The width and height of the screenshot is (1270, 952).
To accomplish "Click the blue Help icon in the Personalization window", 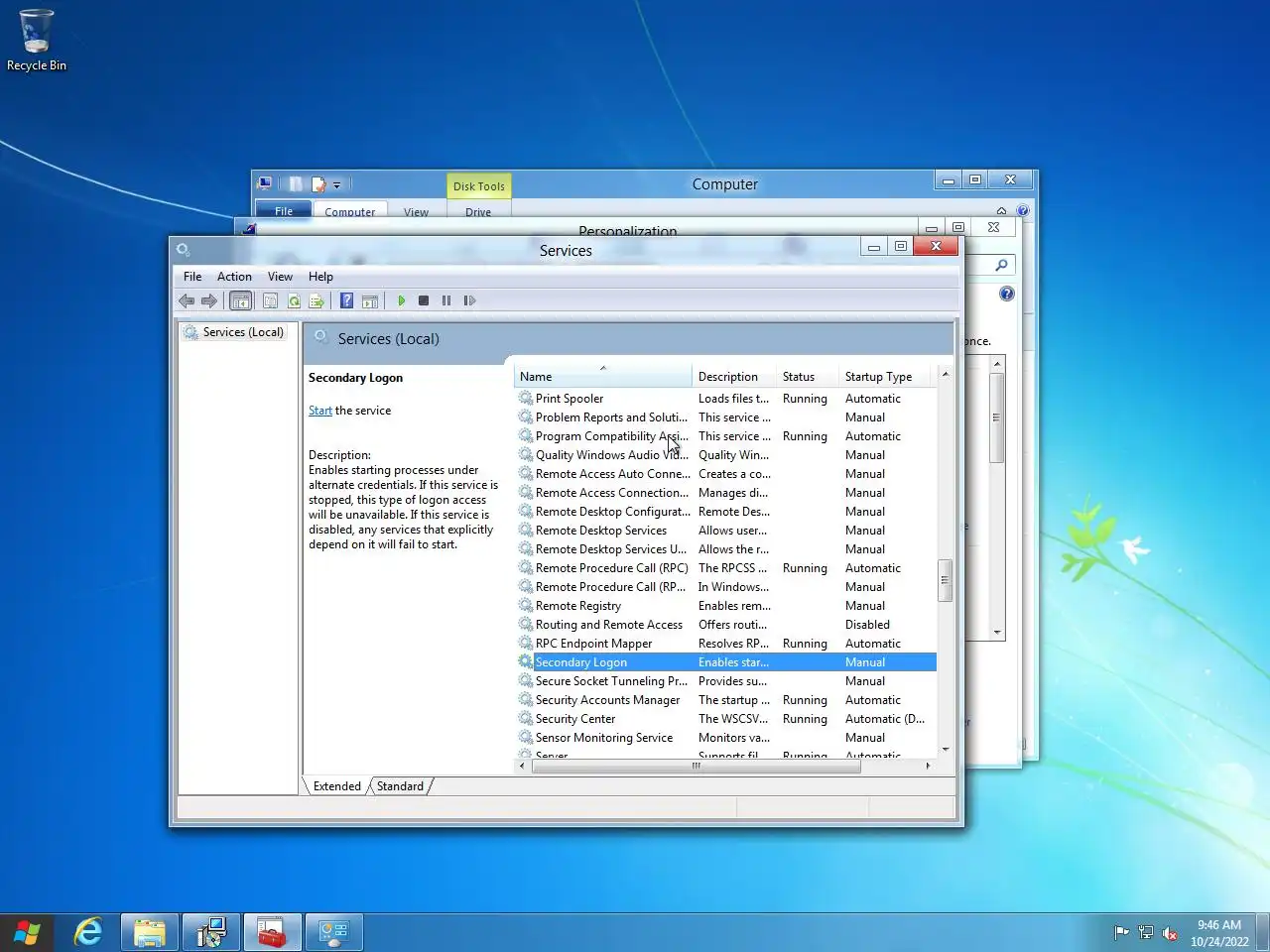I will [1007, 294].
